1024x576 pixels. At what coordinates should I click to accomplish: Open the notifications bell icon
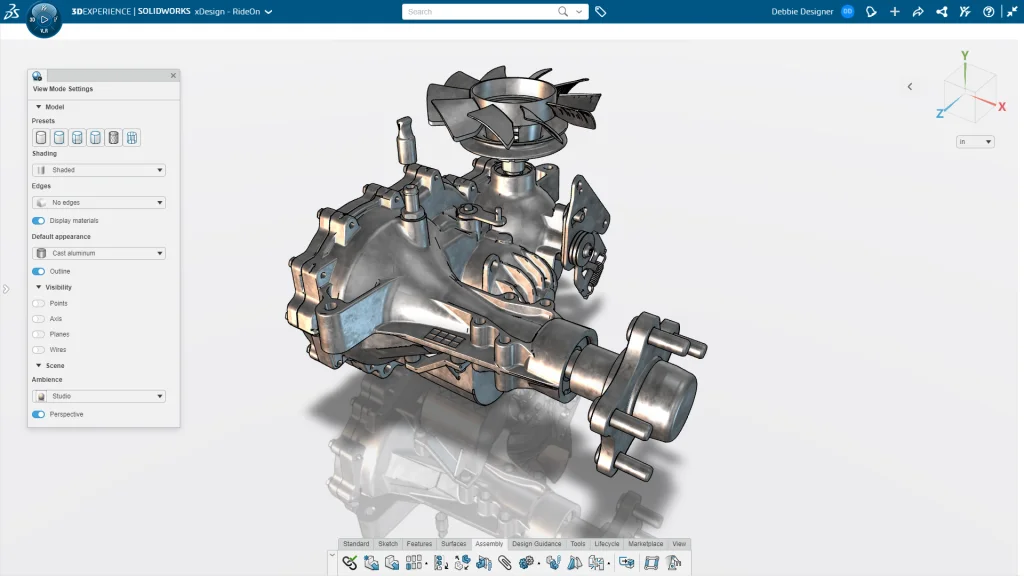coord(871,11)
